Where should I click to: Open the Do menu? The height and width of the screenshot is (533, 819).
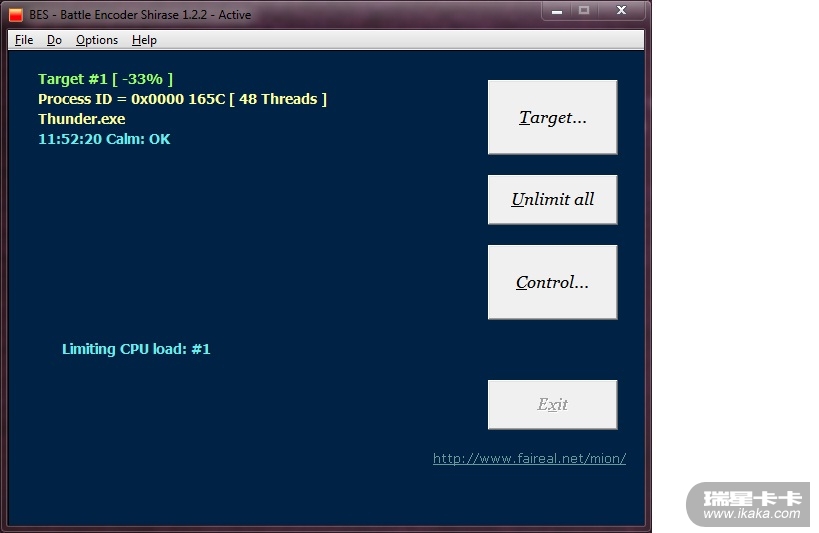54,40
